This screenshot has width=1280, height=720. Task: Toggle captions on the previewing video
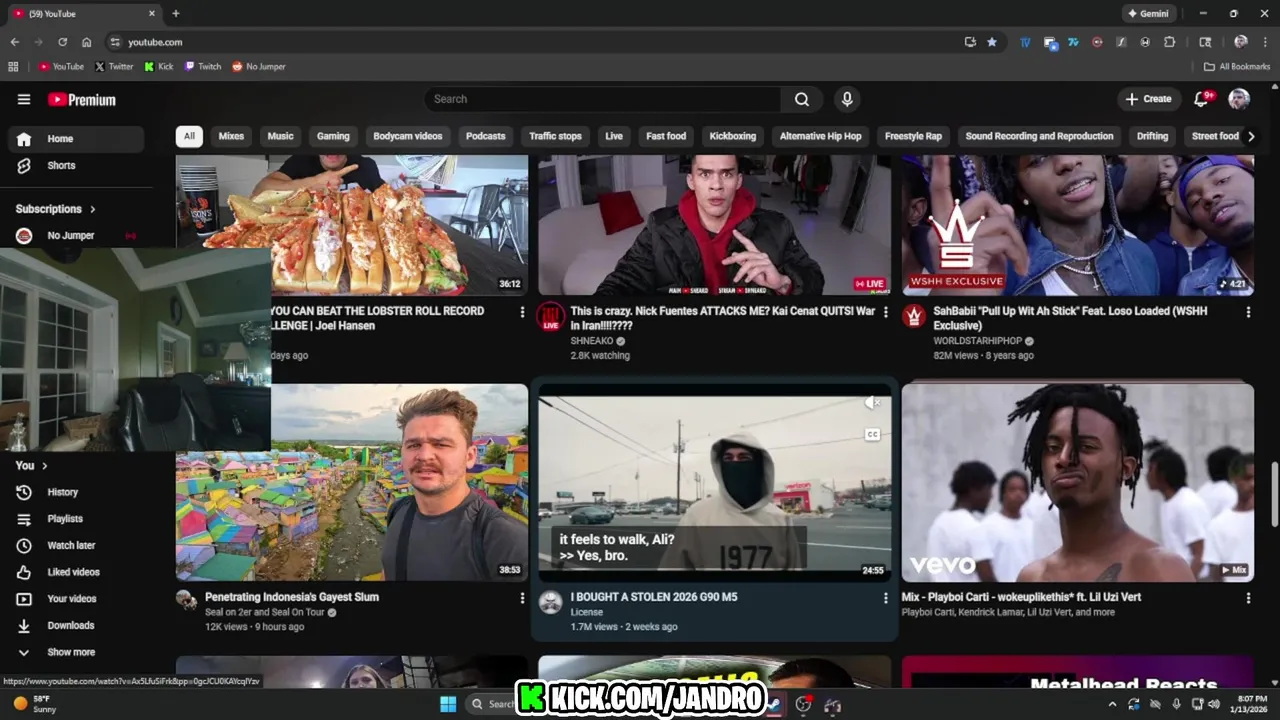coord(873,435)
